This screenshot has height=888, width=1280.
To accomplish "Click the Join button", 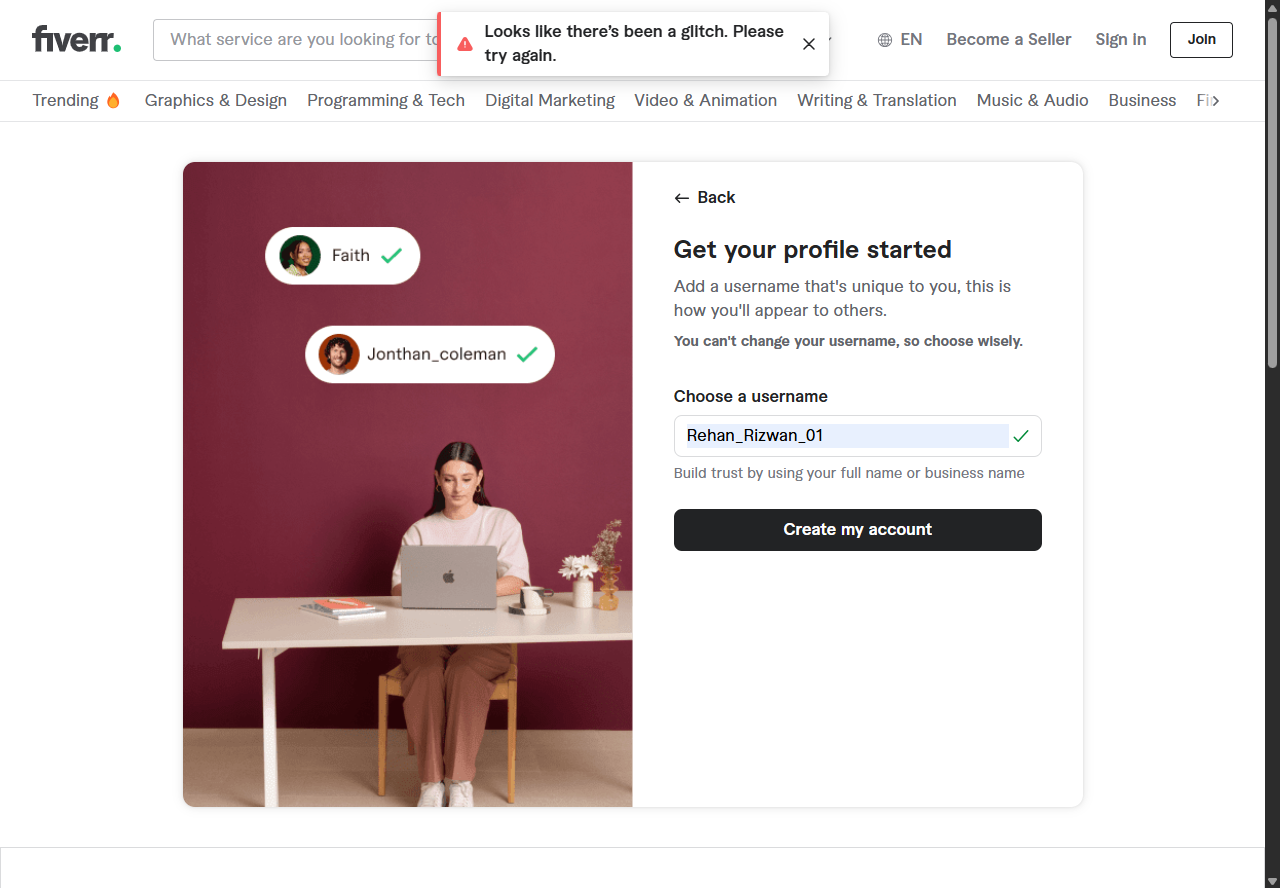I will [1201, 40].
